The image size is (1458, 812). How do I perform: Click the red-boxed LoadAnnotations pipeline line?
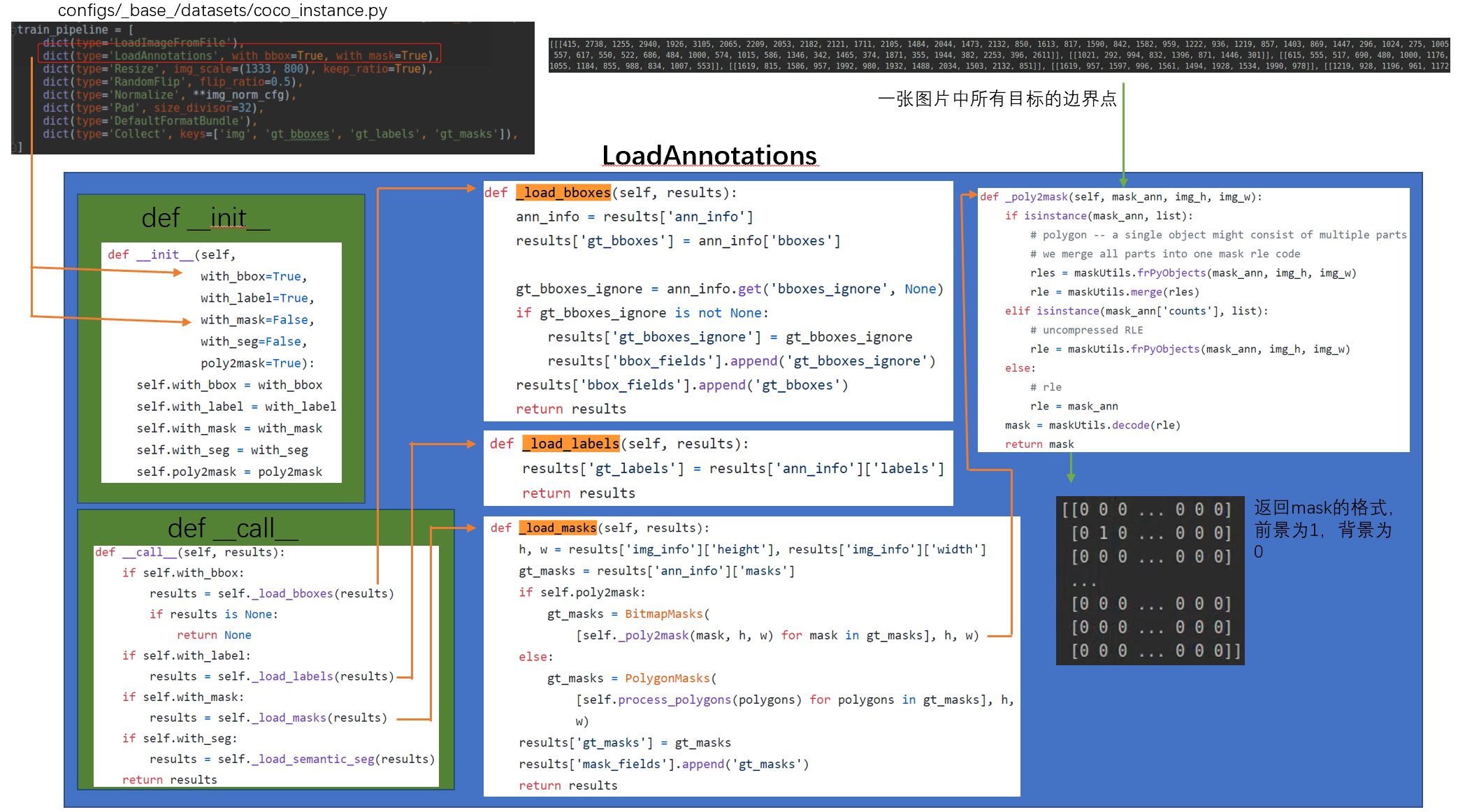pos(240,55)
